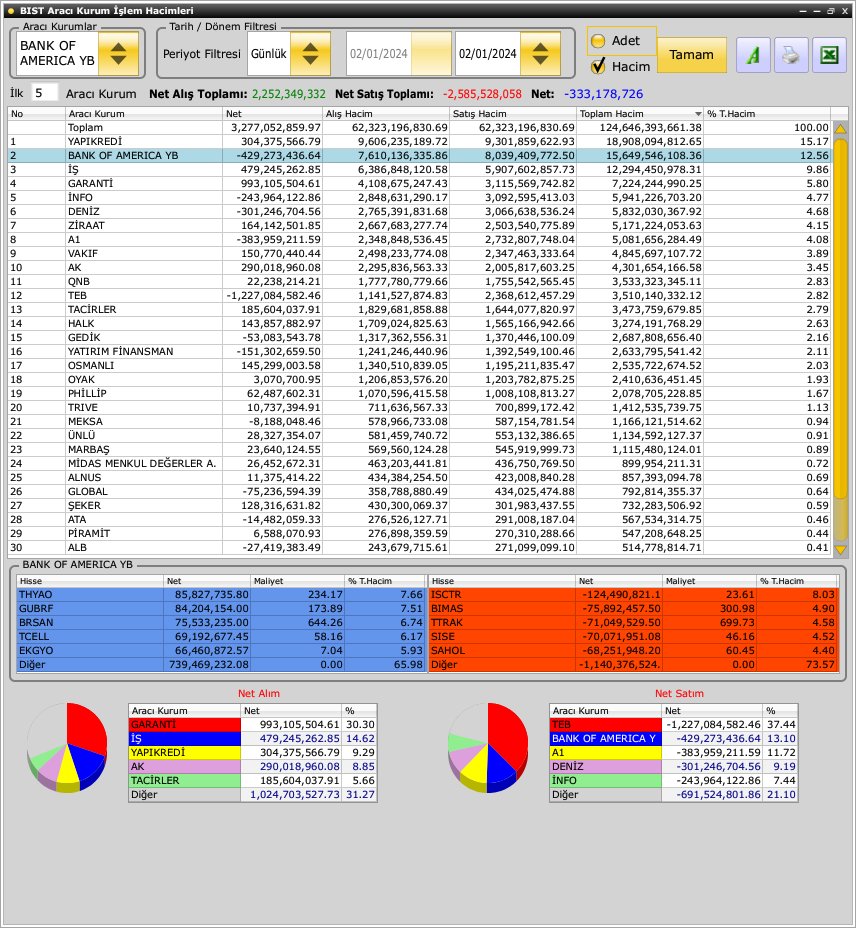Click the Hisse header in the sell-side table
This screenshot has width=856, height=928.
pos(501,581)
